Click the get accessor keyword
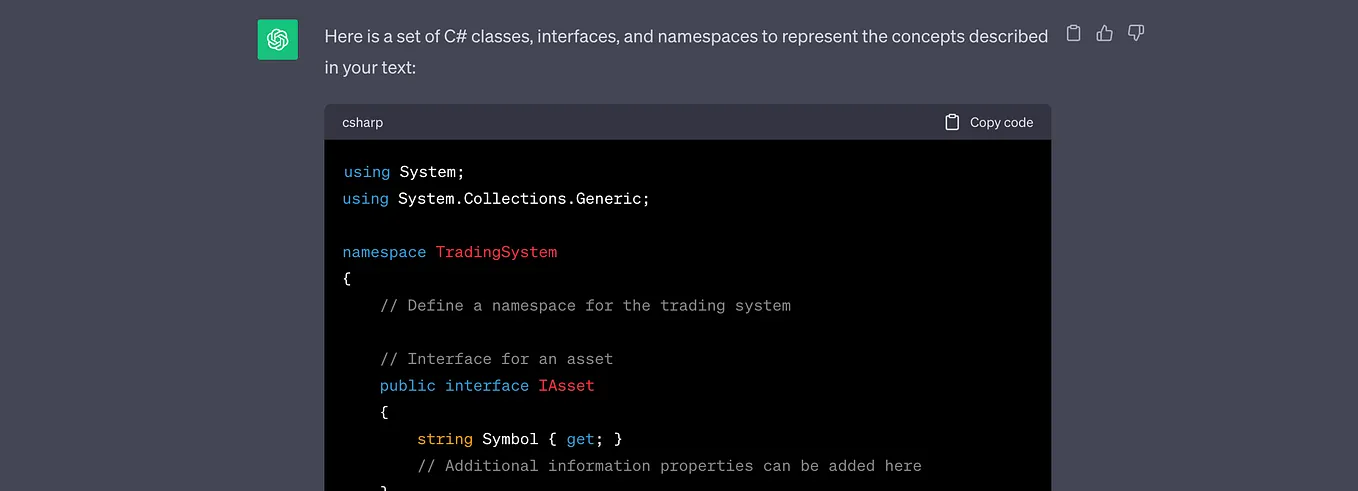This screenshot has height=491, width=1358. pos(580,439)
